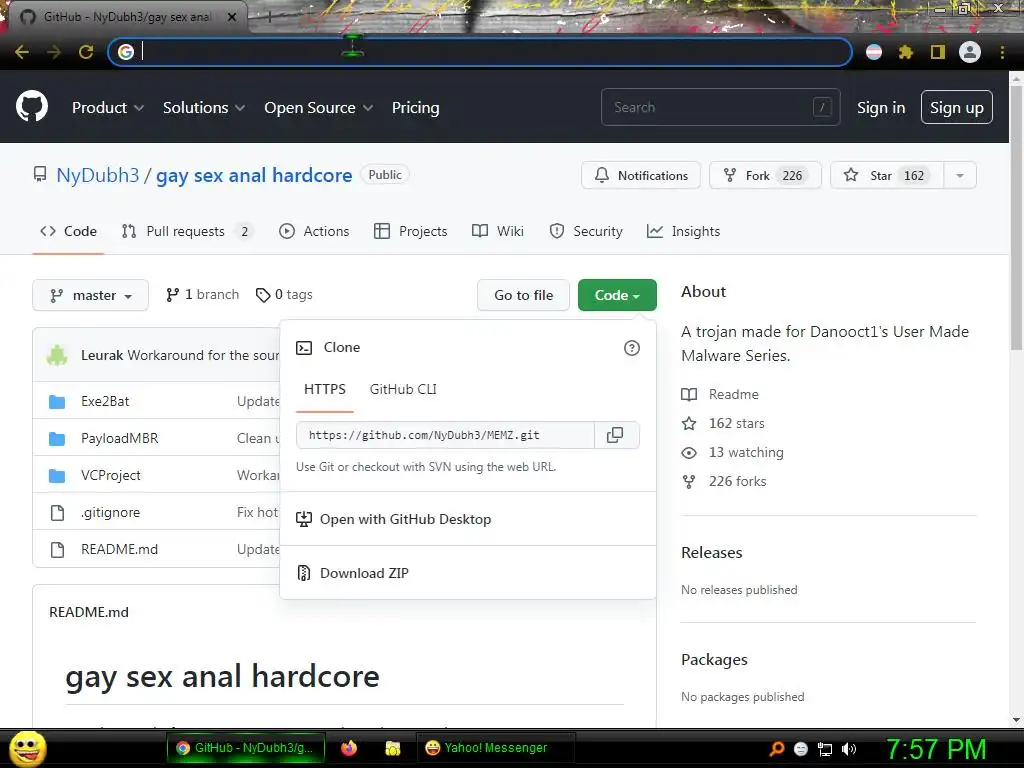The image size is (1024, 768).
Task: Open the Releases heading link
Action: click(712, 552)
